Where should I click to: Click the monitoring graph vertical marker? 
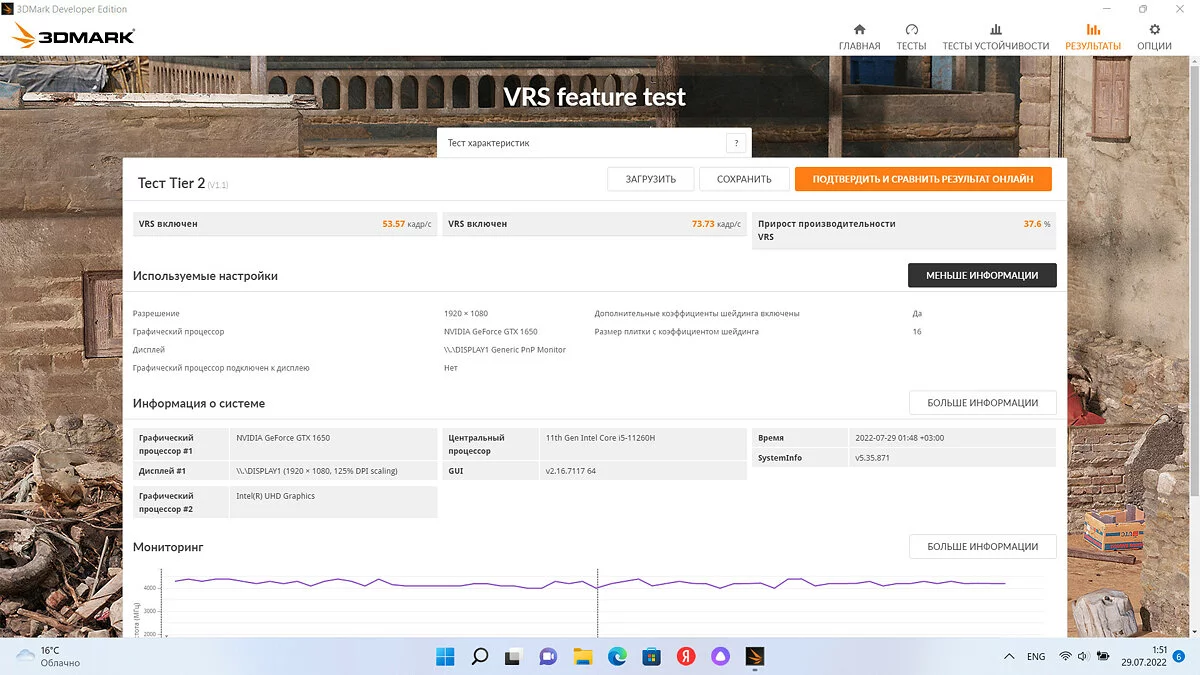pos(598,603)
